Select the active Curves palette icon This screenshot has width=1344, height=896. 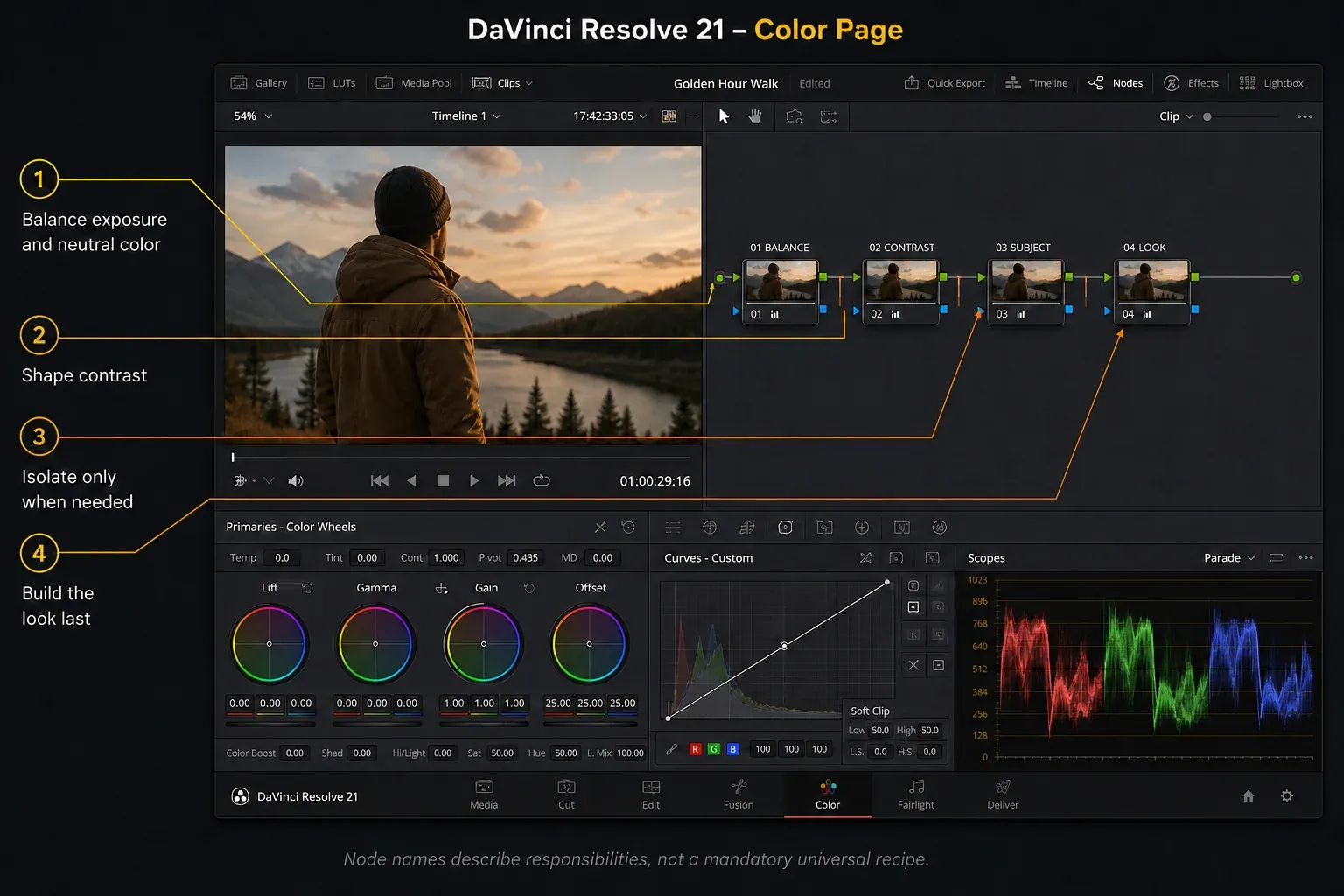tap(785, 528)
